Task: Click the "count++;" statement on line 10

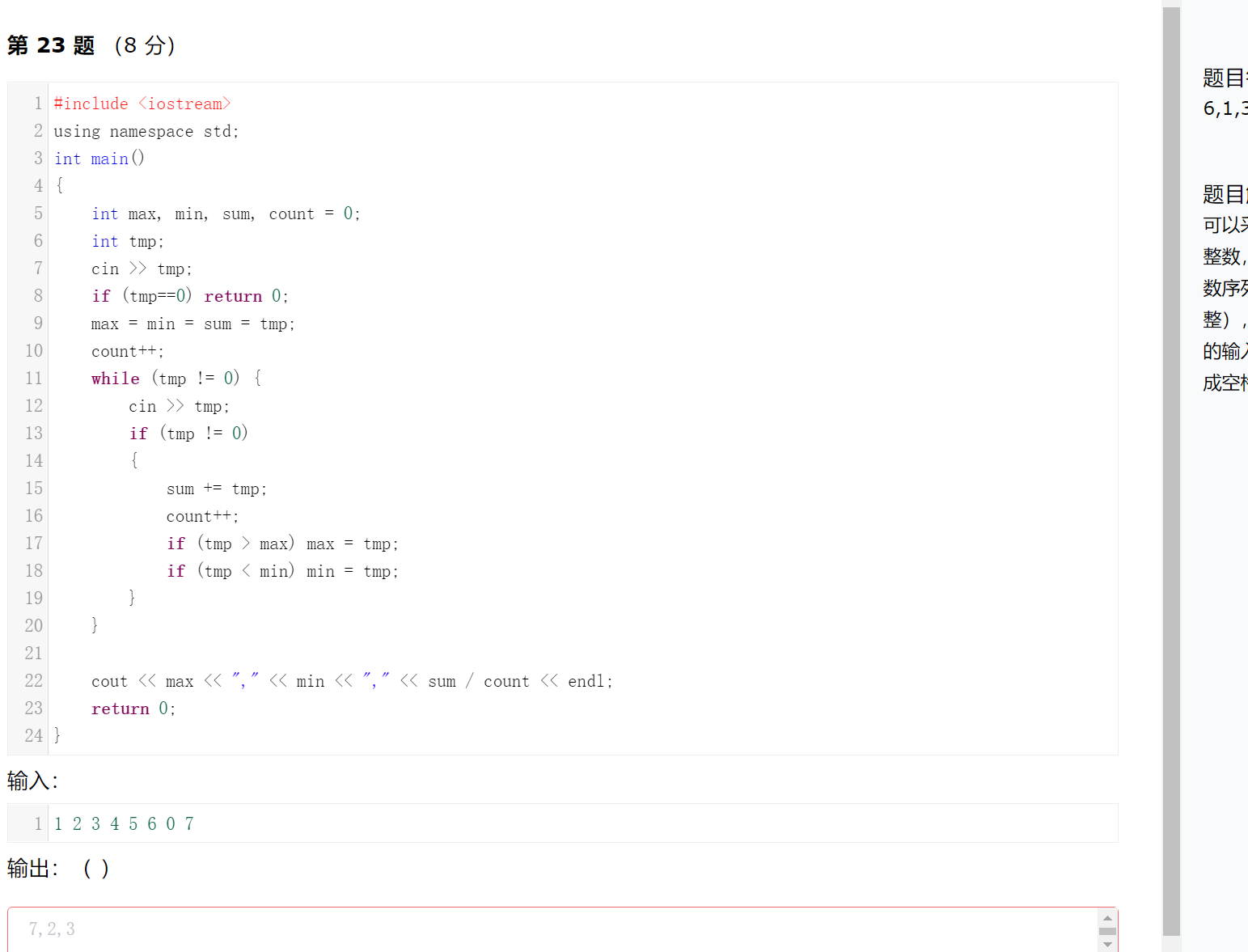Action: (x=128, y=351)
